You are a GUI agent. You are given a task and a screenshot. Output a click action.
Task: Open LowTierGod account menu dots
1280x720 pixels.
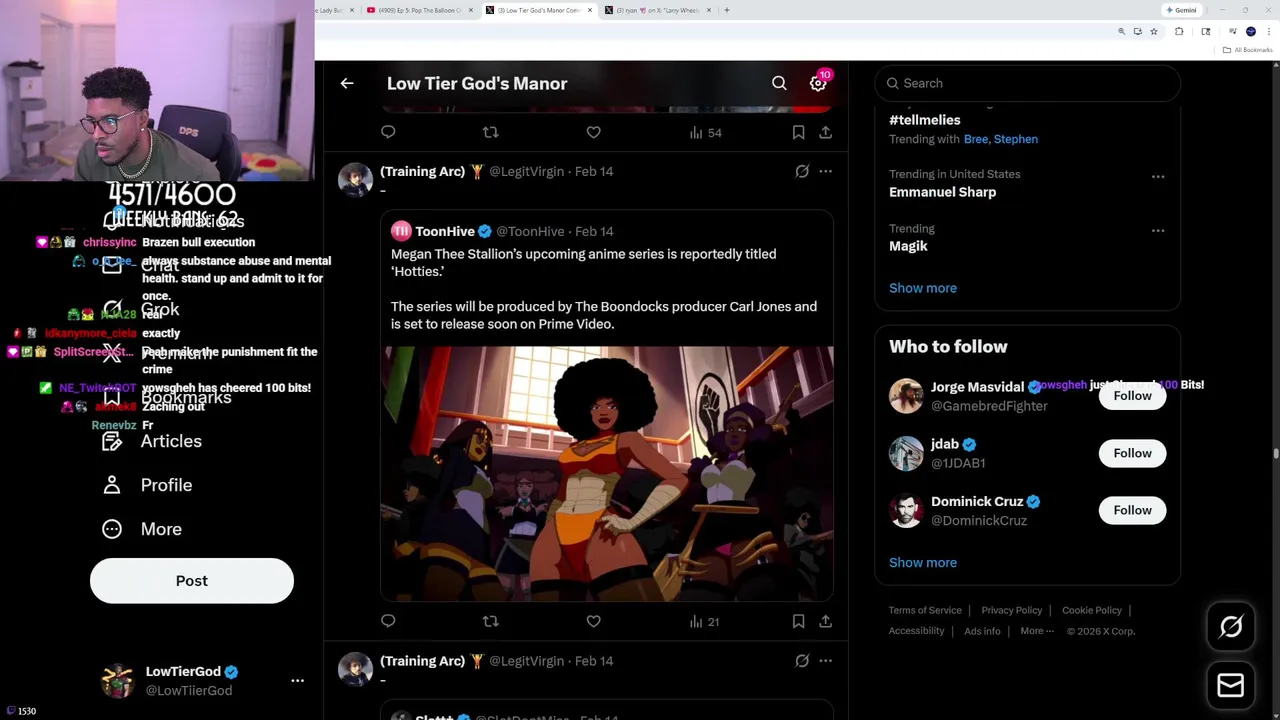[297, 680]
